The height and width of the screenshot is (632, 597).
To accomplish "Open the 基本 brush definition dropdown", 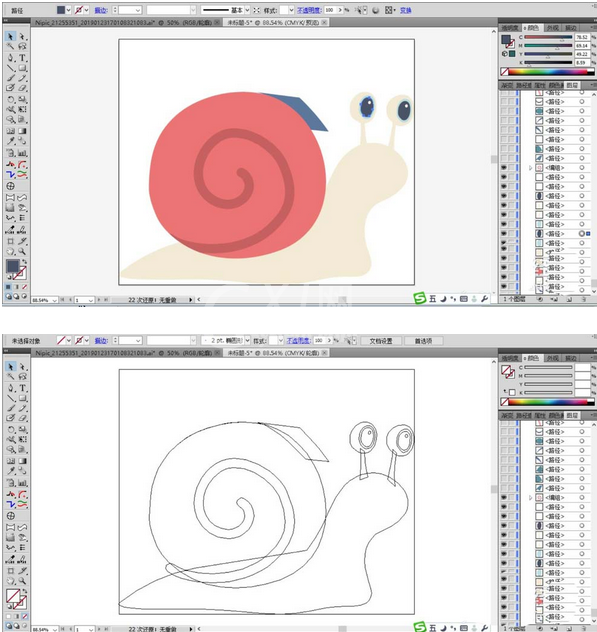I will pos(247,10).
